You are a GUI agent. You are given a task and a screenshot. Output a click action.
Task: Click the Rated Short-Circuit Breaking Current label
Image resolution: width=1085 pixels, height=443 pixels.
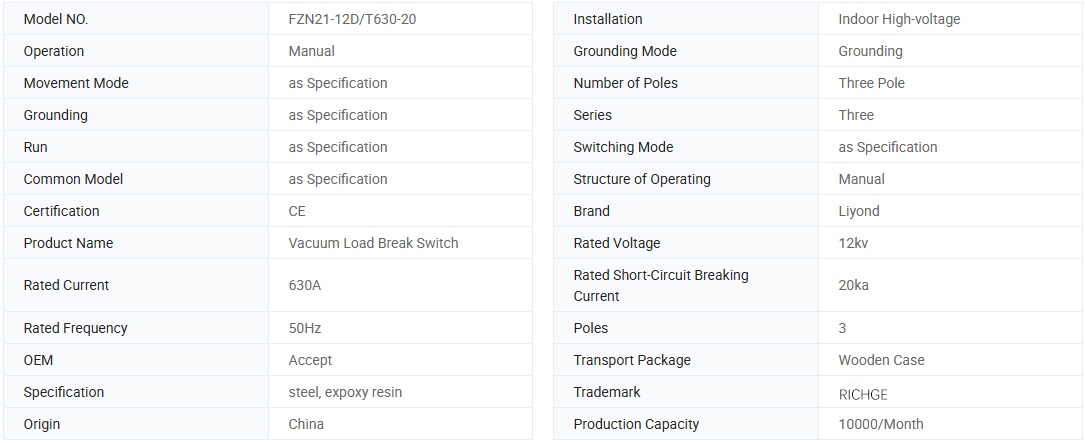click(660, 285)
